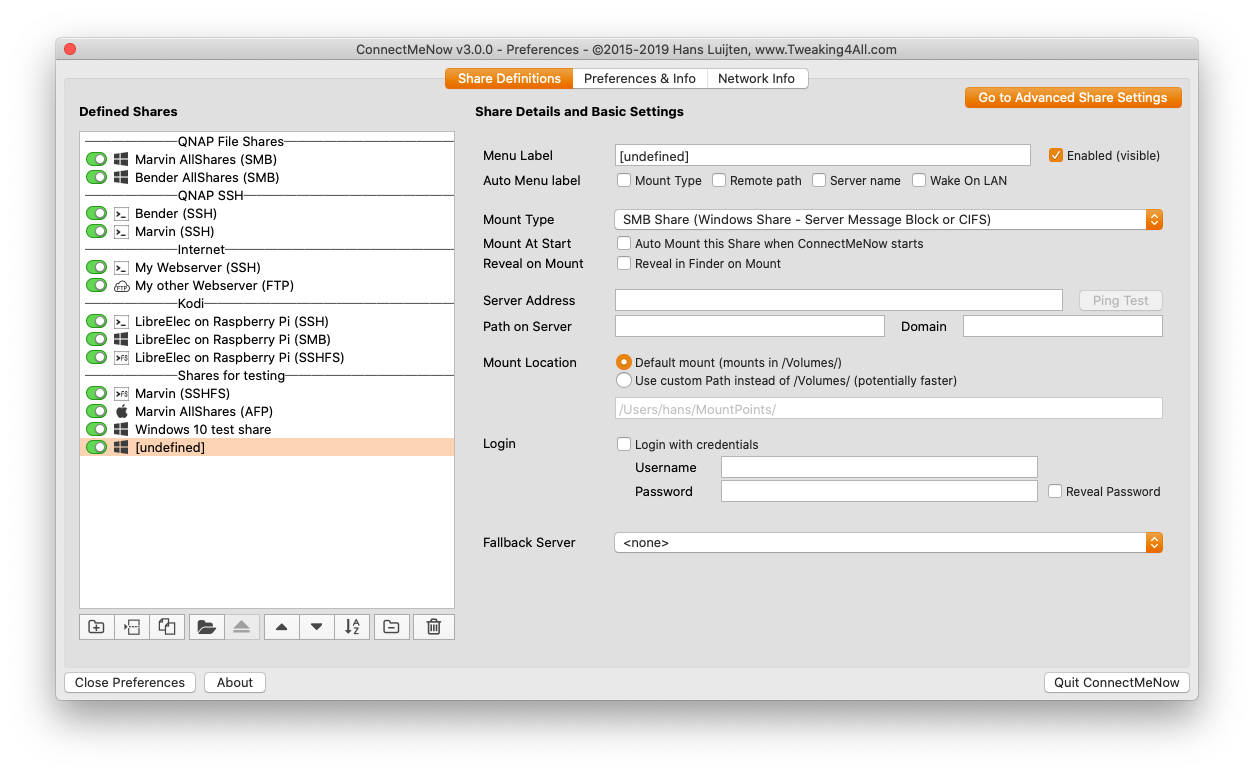Open Fallback Server dropdown
The width and height of the screenshot is (1254, 774).
(x=888, y=542)
